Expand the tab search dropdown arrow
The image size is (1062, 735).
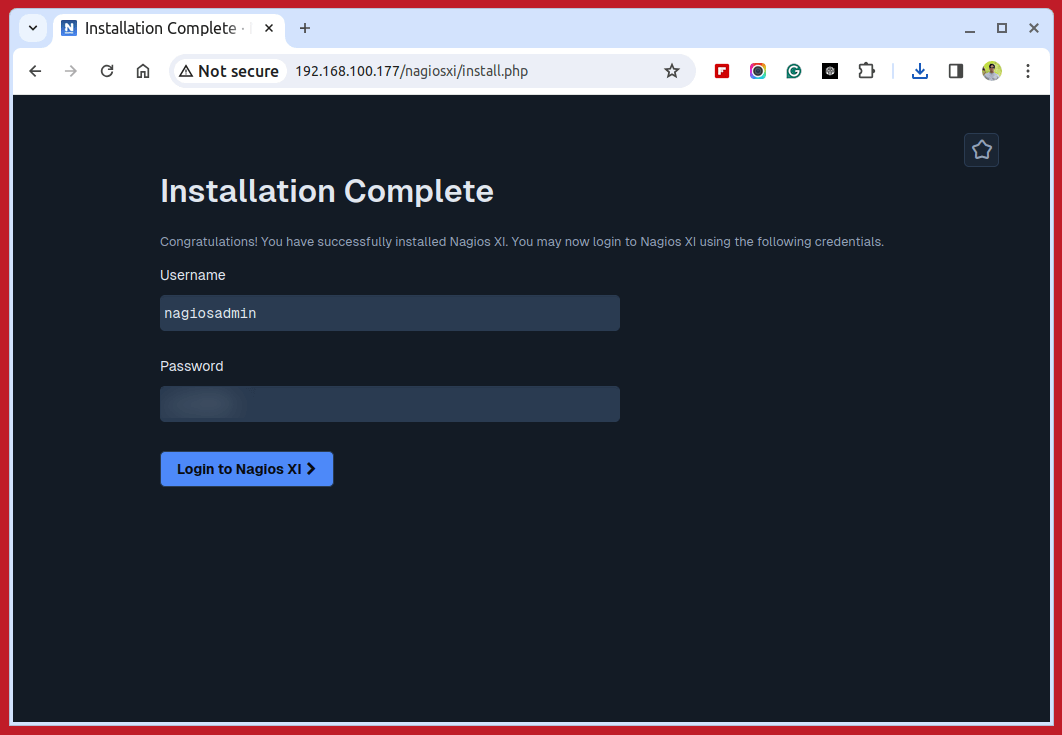click(33, 28)
